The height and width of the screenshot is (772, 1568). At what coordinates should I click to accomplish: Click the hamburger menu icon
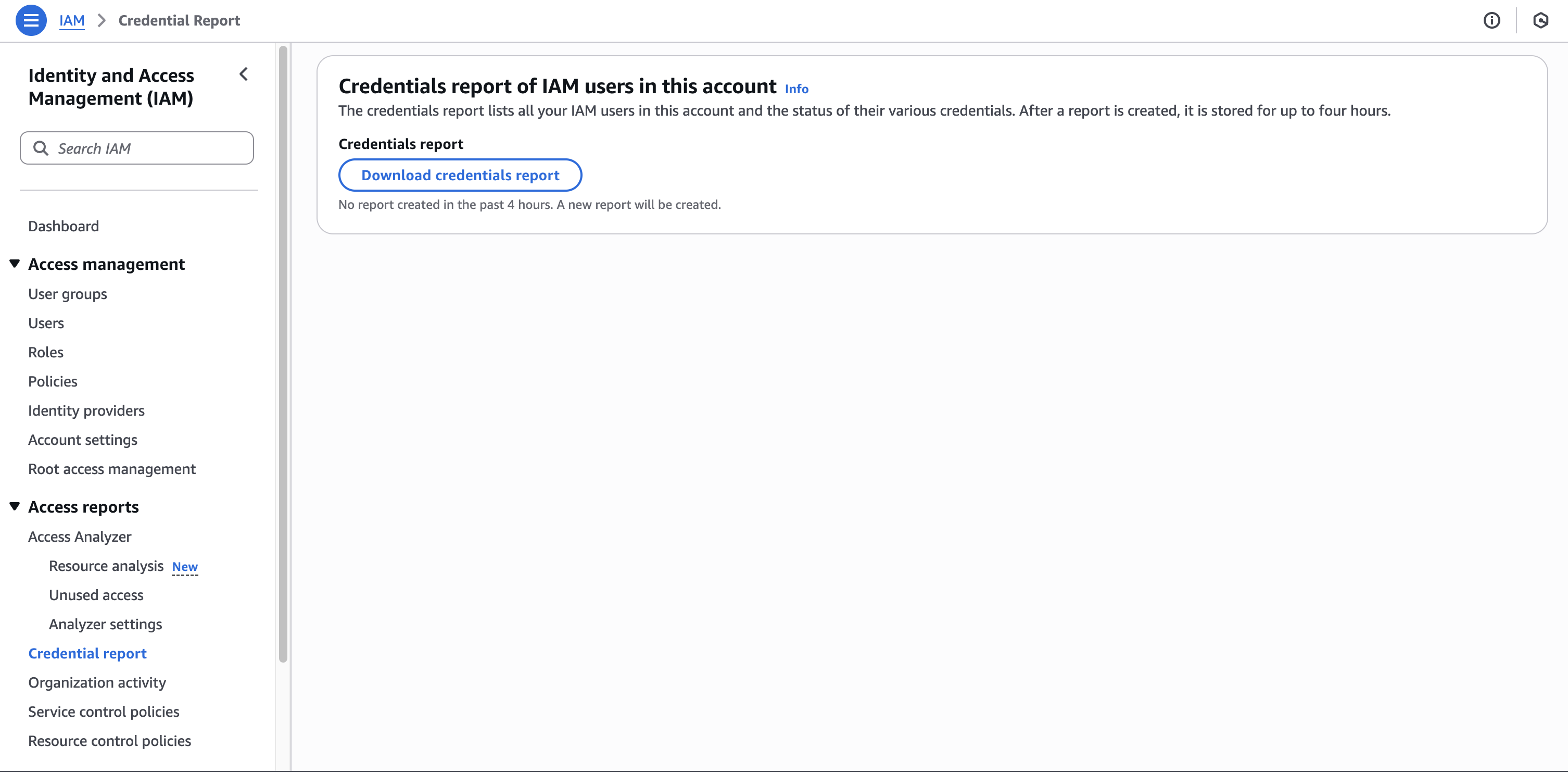(x=30, y=20)
